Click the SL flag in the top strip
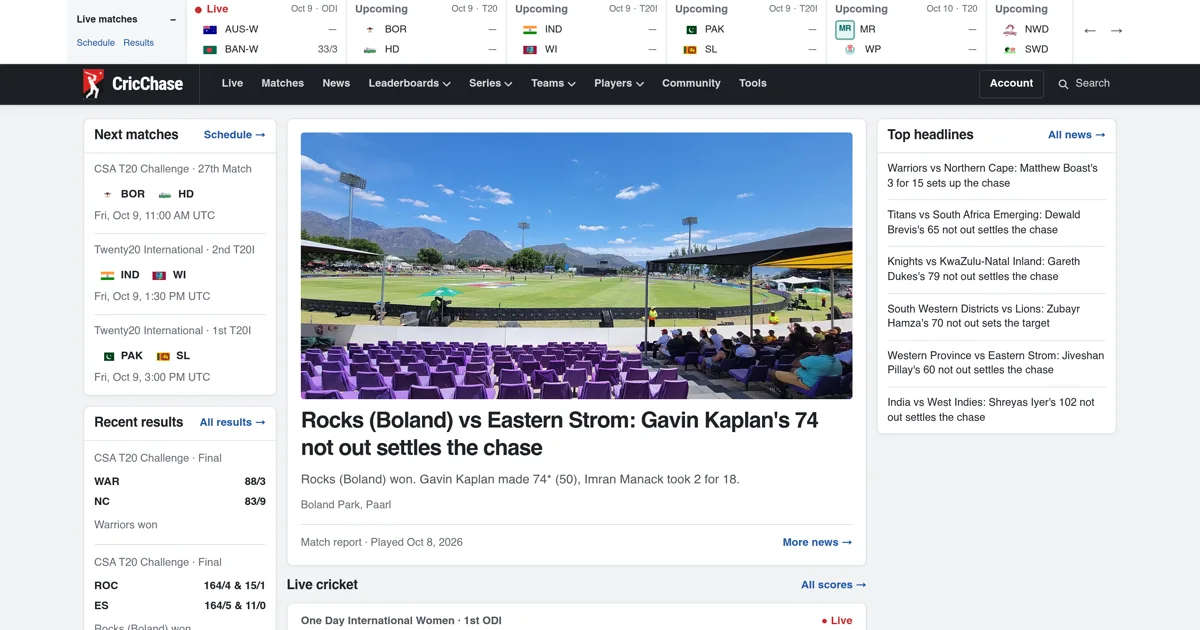 (690, 49)
